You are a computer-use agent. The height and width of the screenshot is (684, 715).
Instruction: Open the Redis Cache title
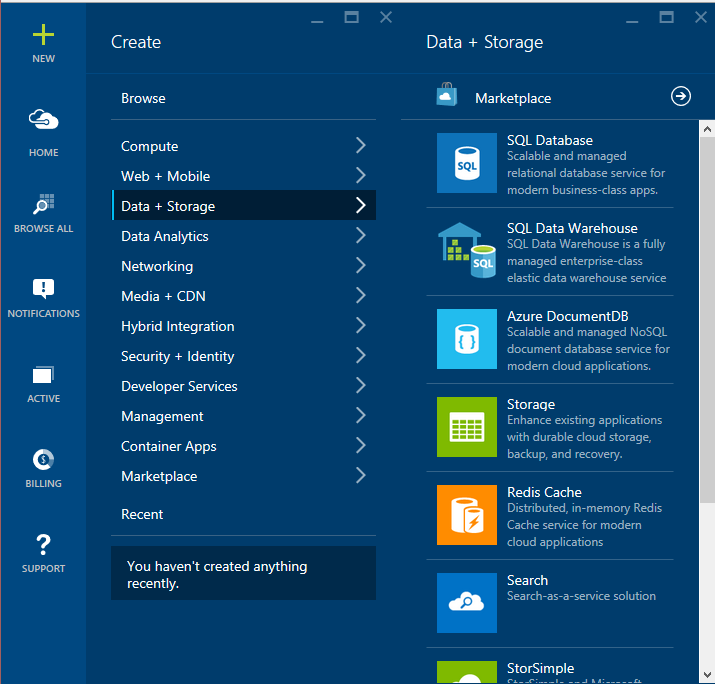click(544, 492)
